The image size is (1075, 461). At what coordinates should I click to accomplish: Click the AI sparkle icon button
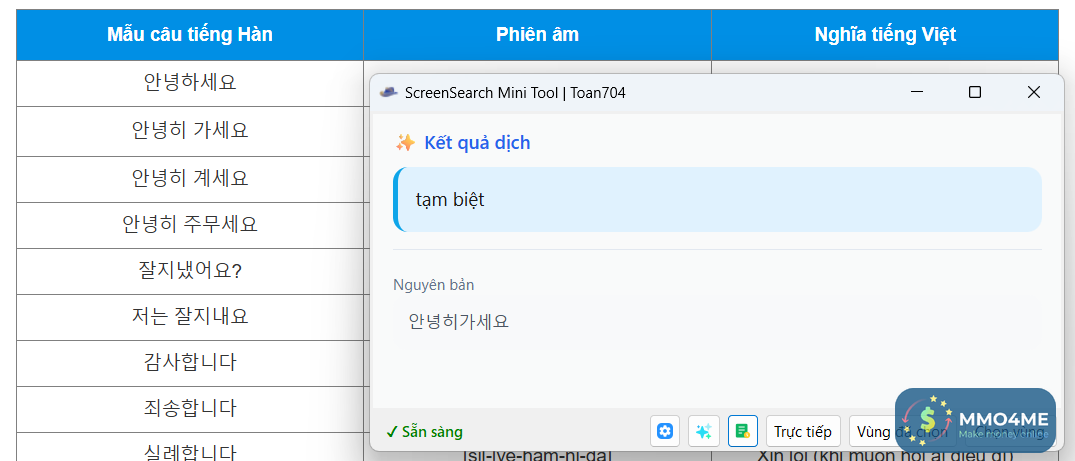(x=704, y=431)
